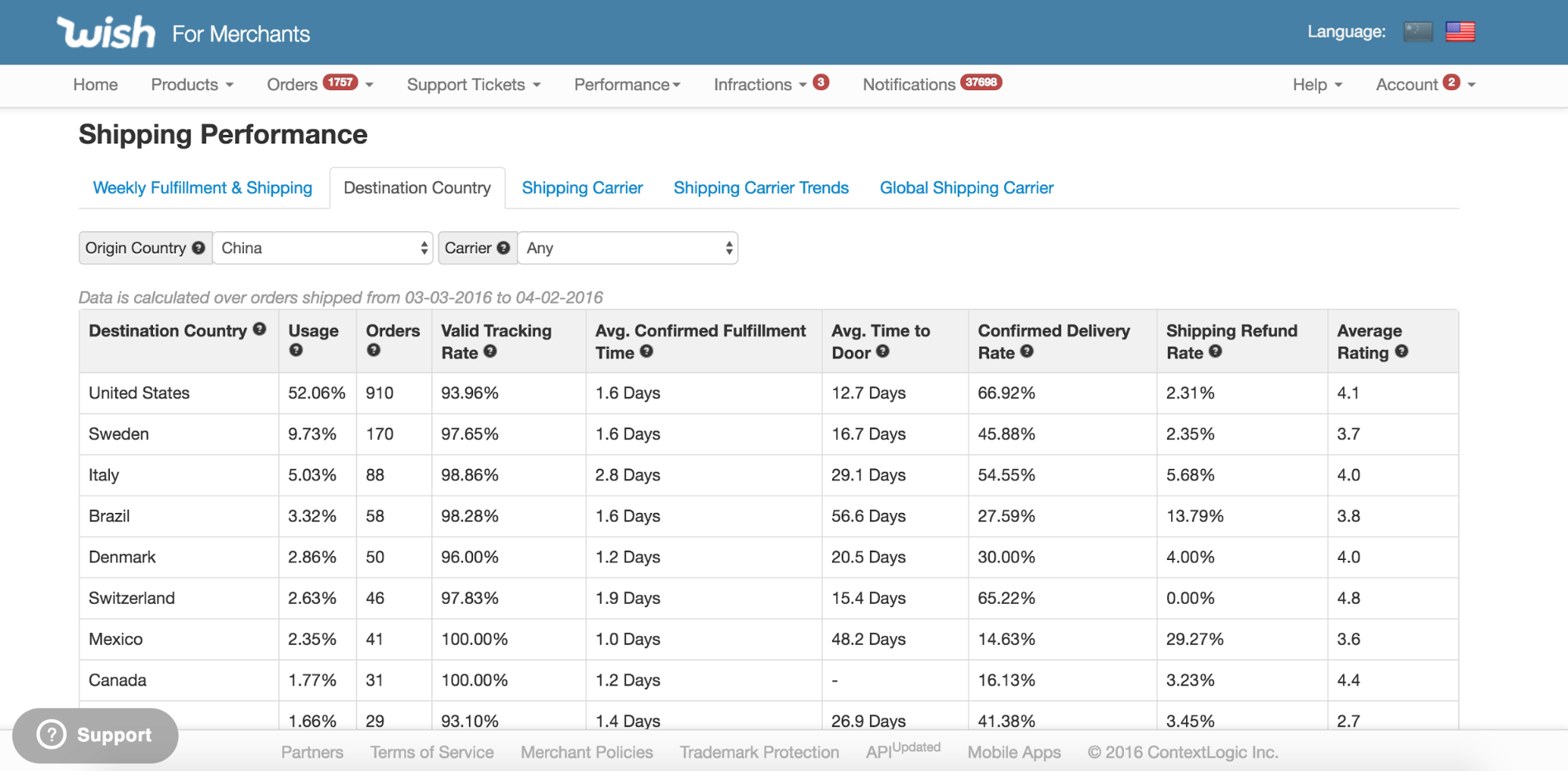Open the Merchant Policies footer link
Screen dimensions: 1568x771
[x=587, y=752]
